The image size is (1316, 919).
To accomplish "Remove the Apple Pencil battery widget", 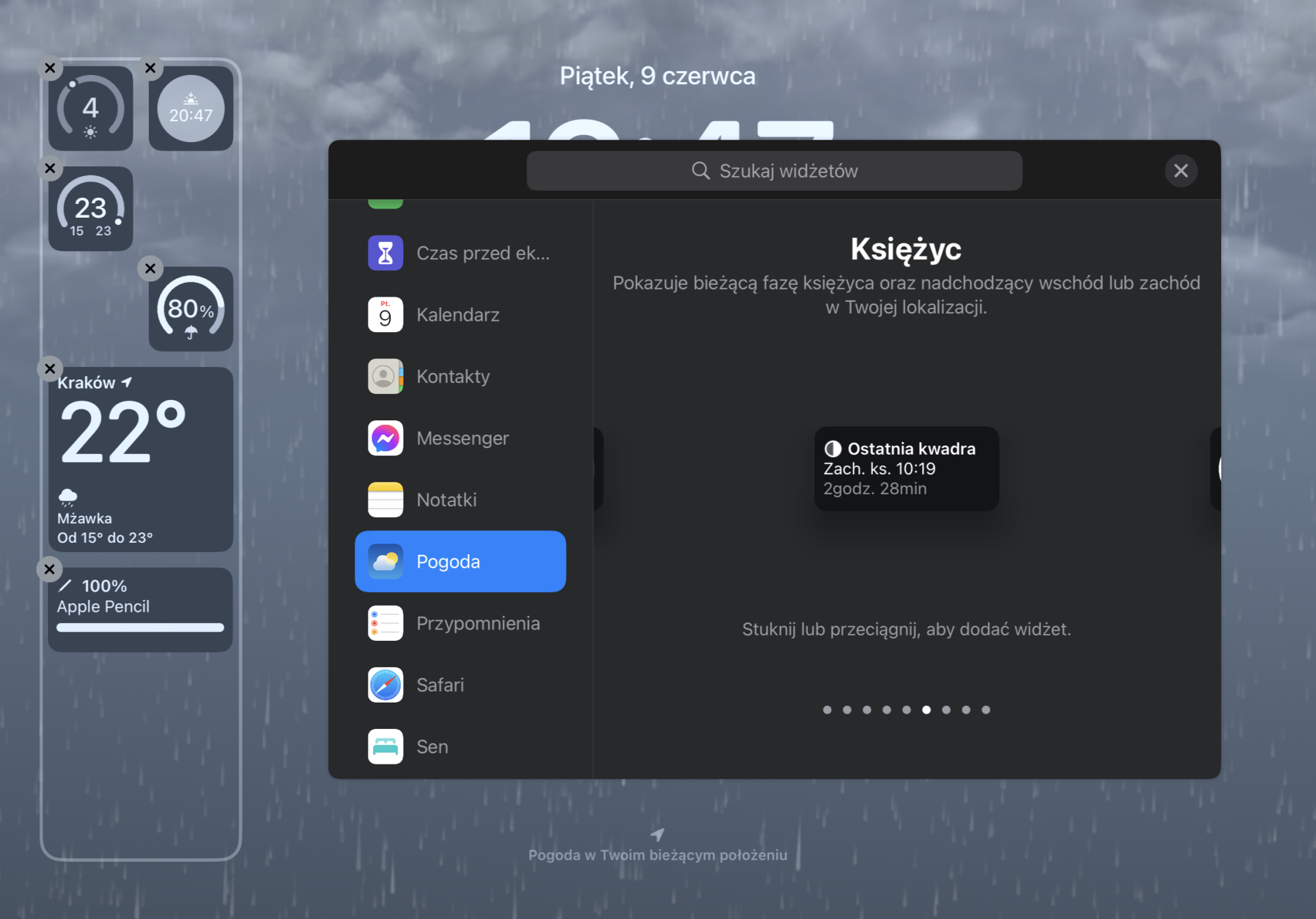I will coord(50,569).
